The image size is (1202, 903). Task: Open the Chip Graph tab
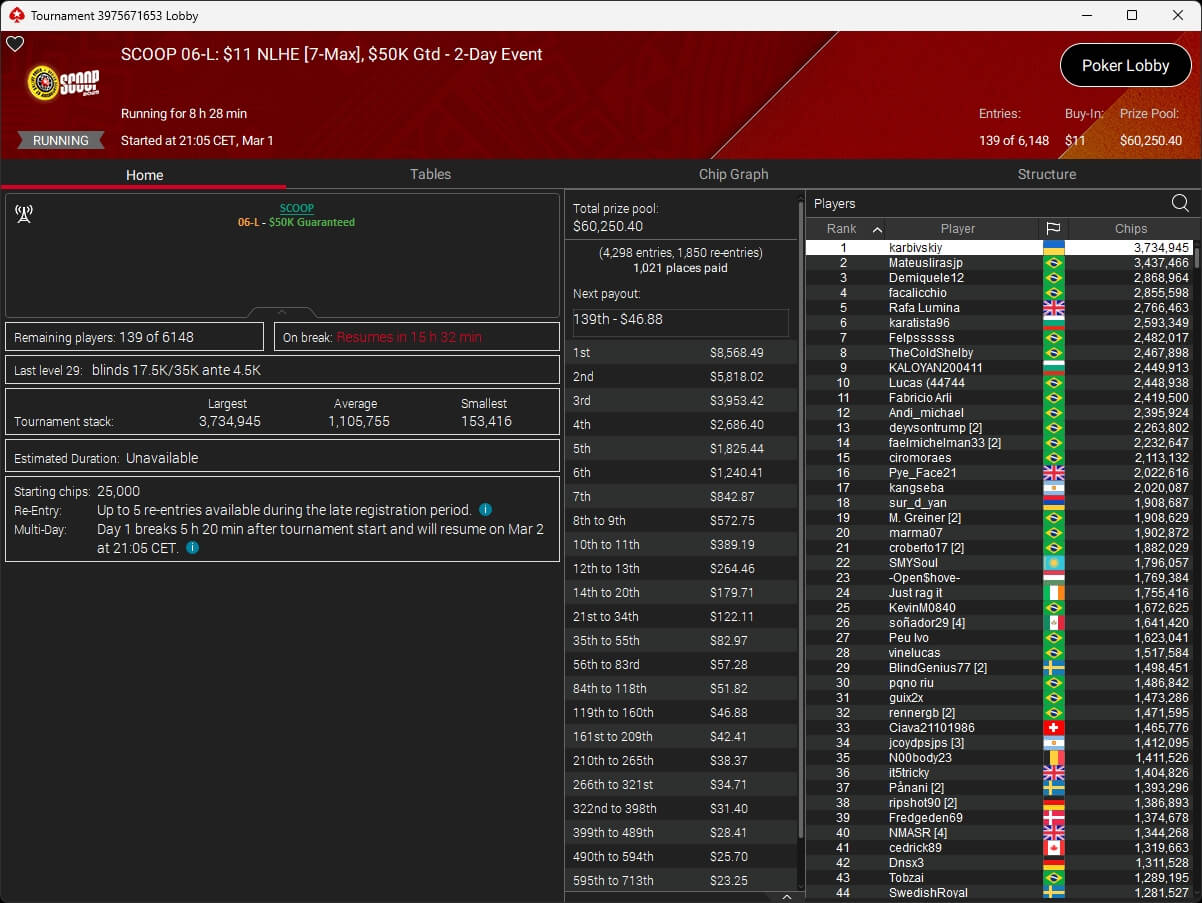[x=733, y=174]
